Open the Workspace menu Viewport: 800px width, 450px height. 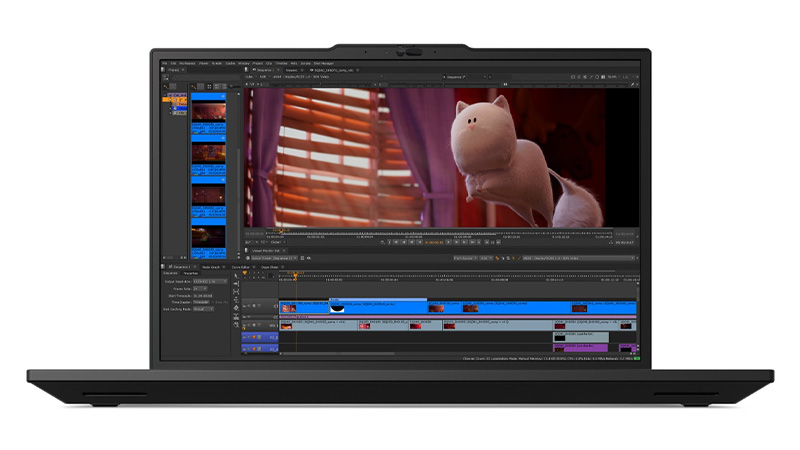187,63
